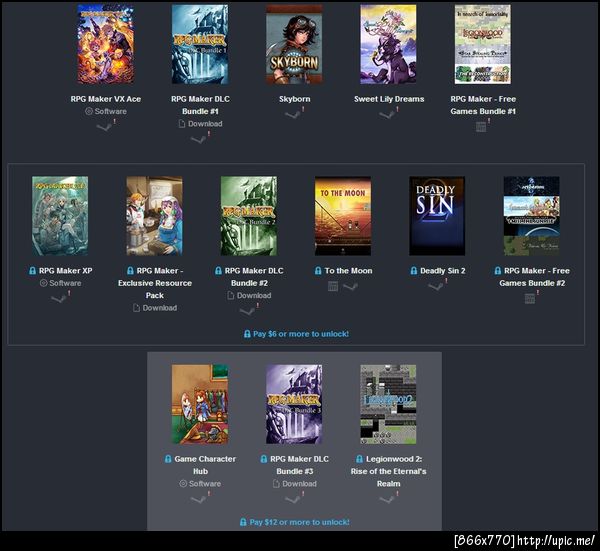Click the lock icon beside Exclusive Resource Pack title
The height and width of the screenshot is (551, 600).
pyautogui.click(x=130, y=271)
